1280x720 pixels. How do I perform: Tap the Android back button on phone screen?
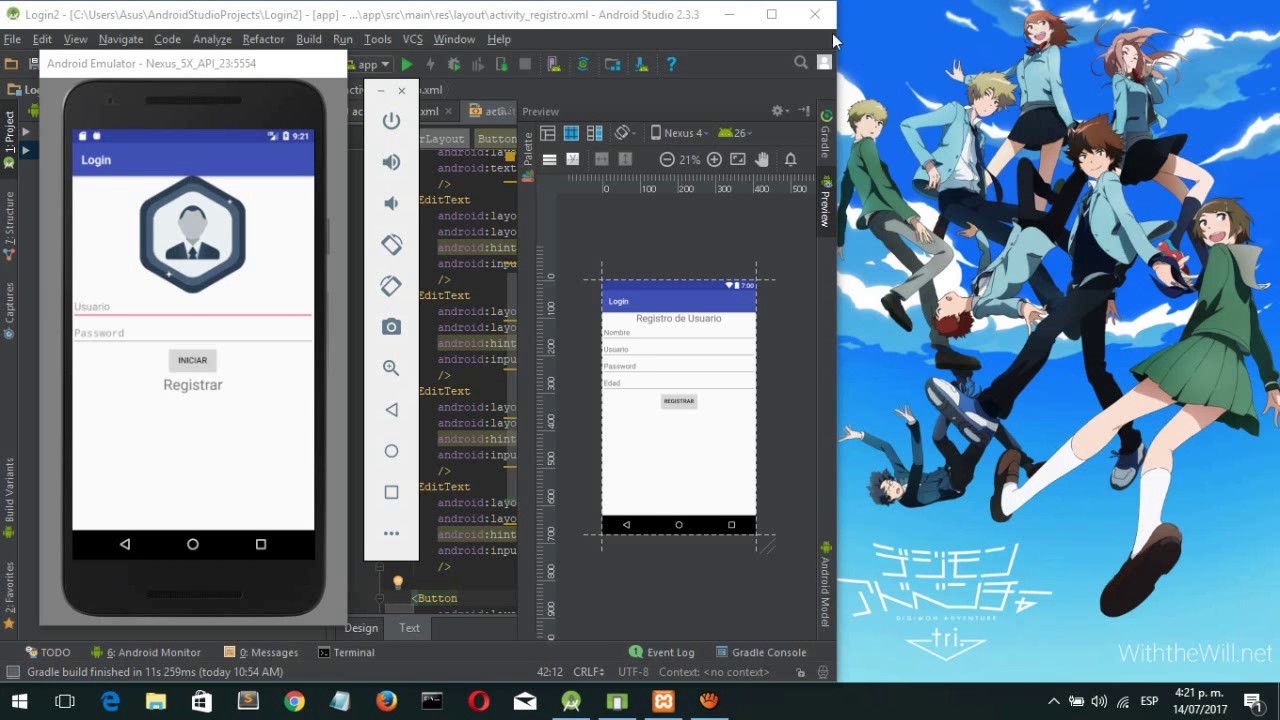coord(125,544)
